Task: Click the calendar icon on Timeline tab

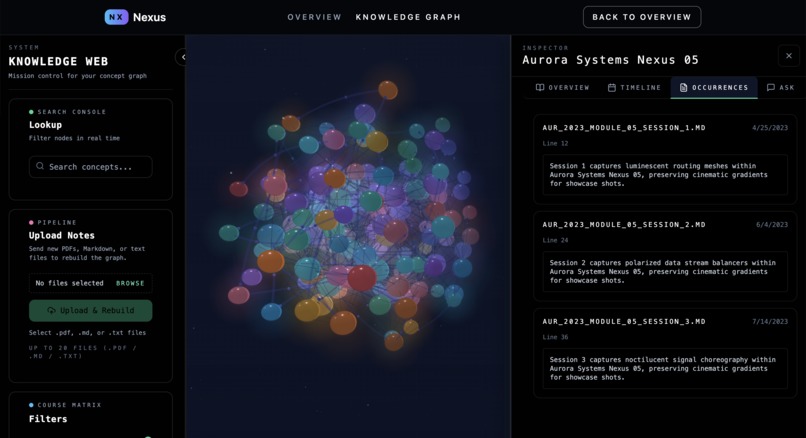Action: pos(612,87)
